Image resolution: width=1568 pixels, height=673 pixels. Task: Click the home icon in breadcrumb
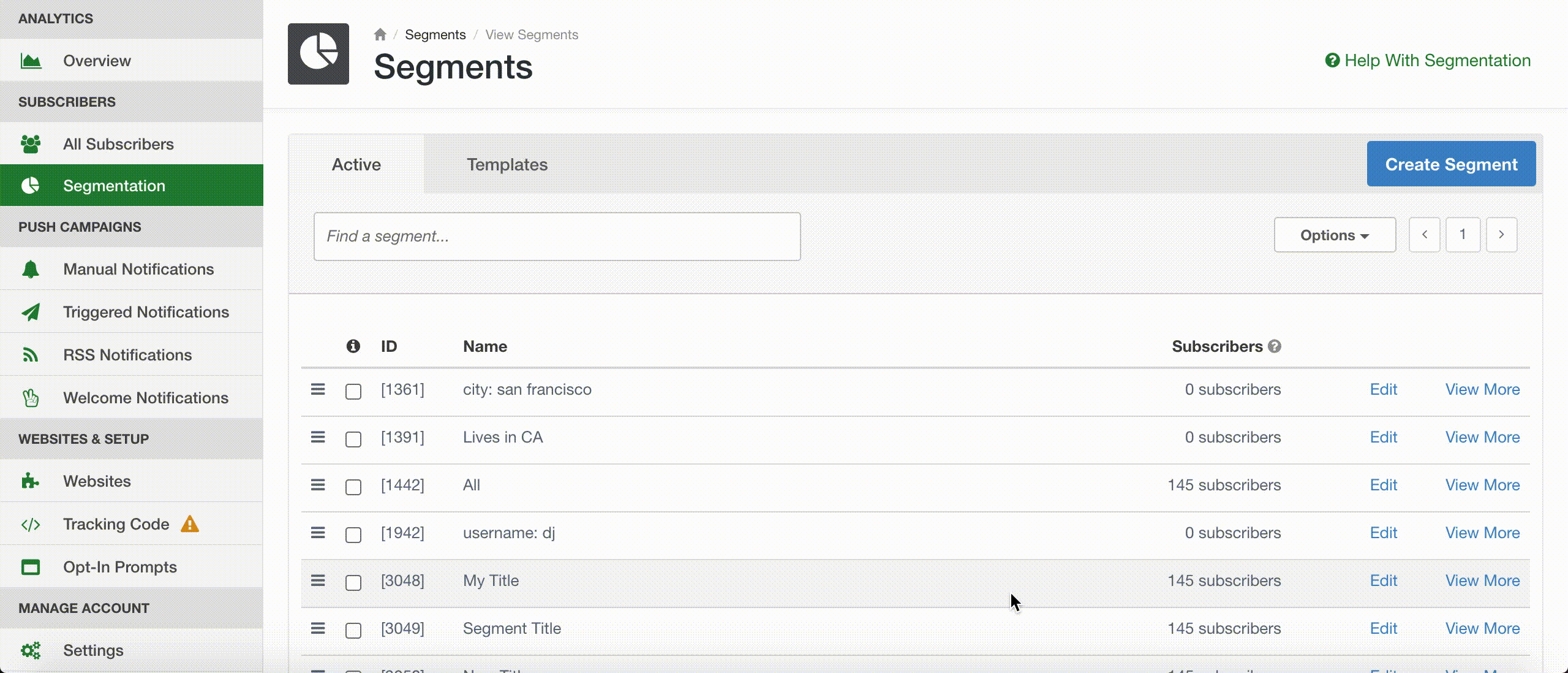380,35
